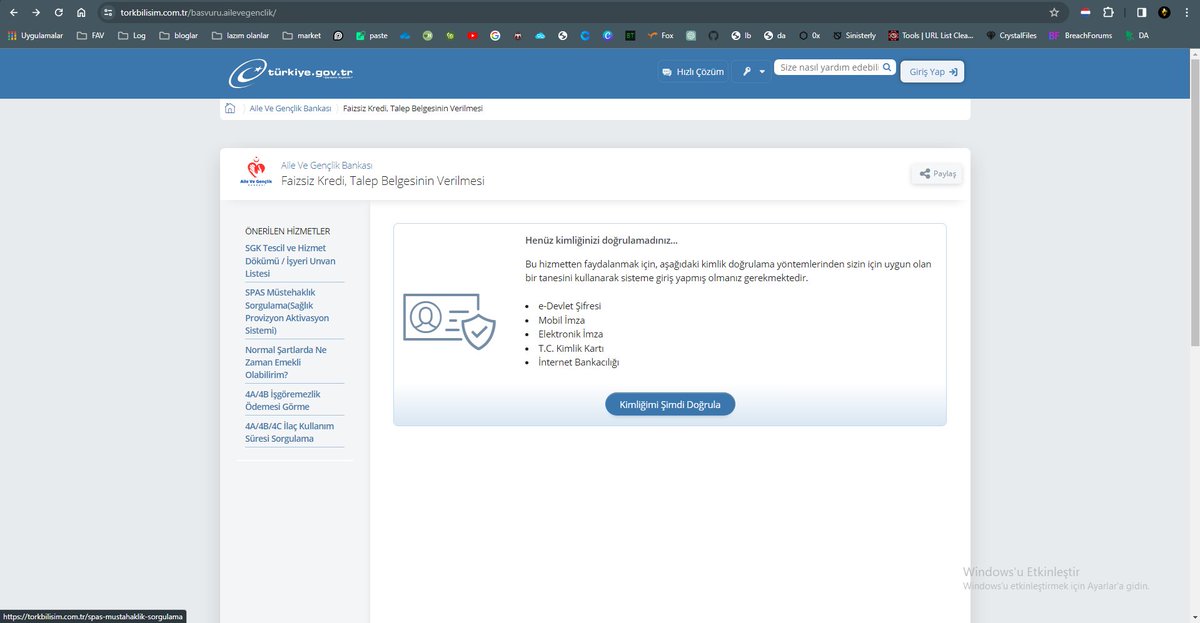Click the search magnifier icon

(886, 68)
